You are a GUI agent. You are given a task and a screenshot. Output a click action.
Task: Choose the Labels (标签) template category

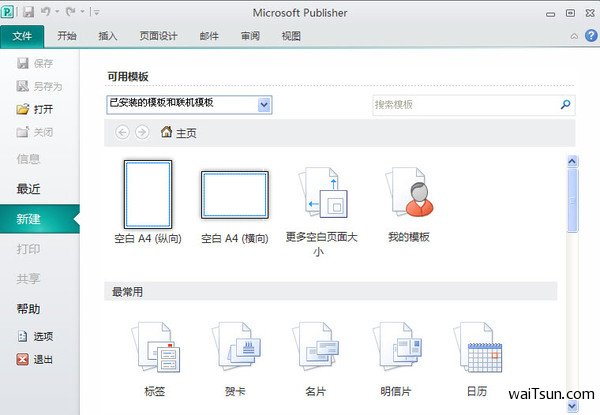pyautogui.click(x=153, y=350)
